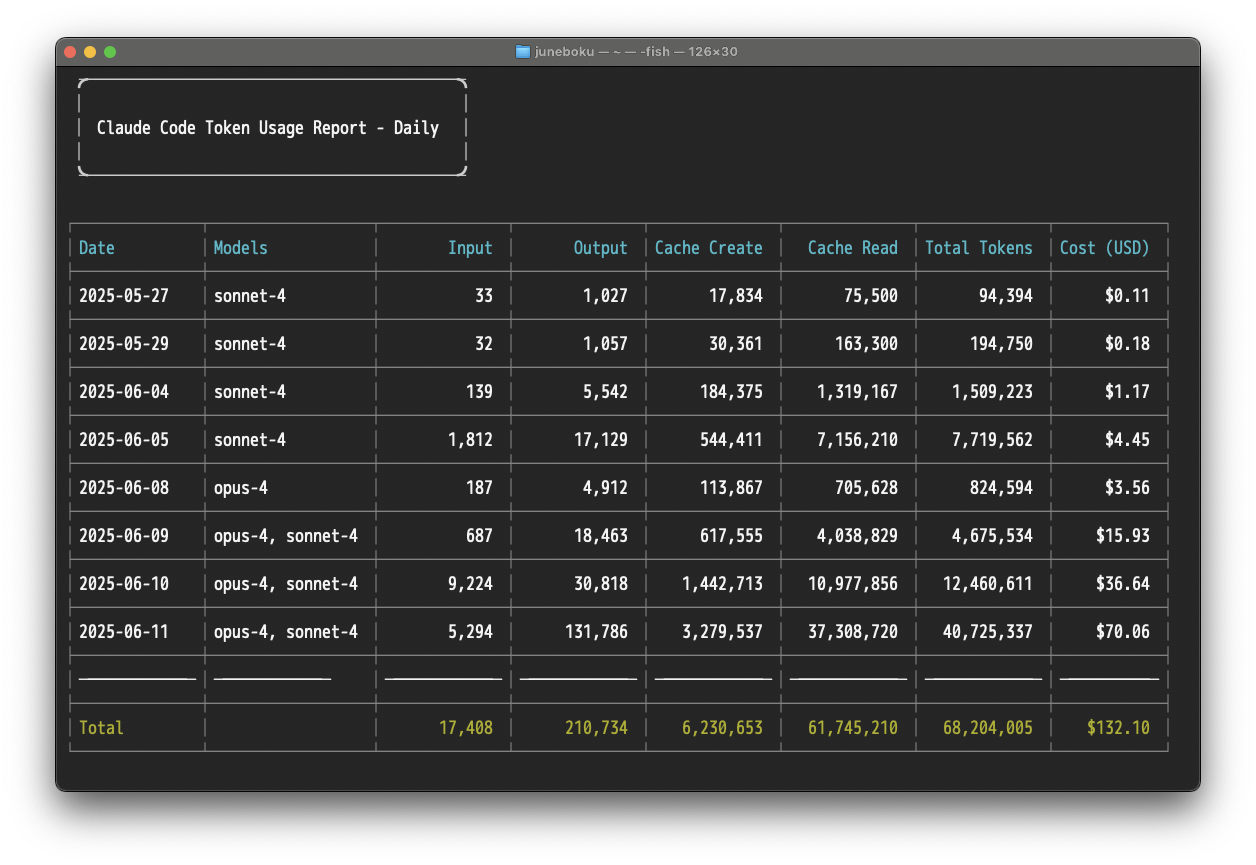
Task: Click the total tokens value 1,509,223
Action: click(992, 392)
